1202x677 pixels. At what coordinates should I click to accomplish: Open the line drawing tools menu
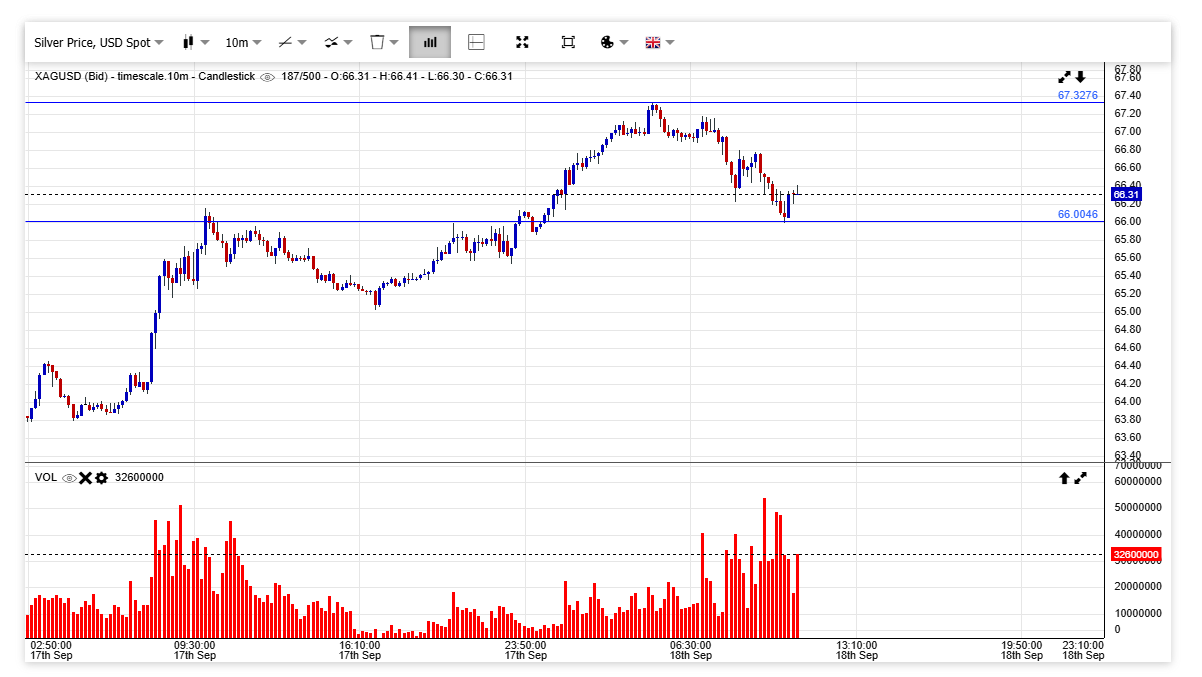click(x=292, y=42)
